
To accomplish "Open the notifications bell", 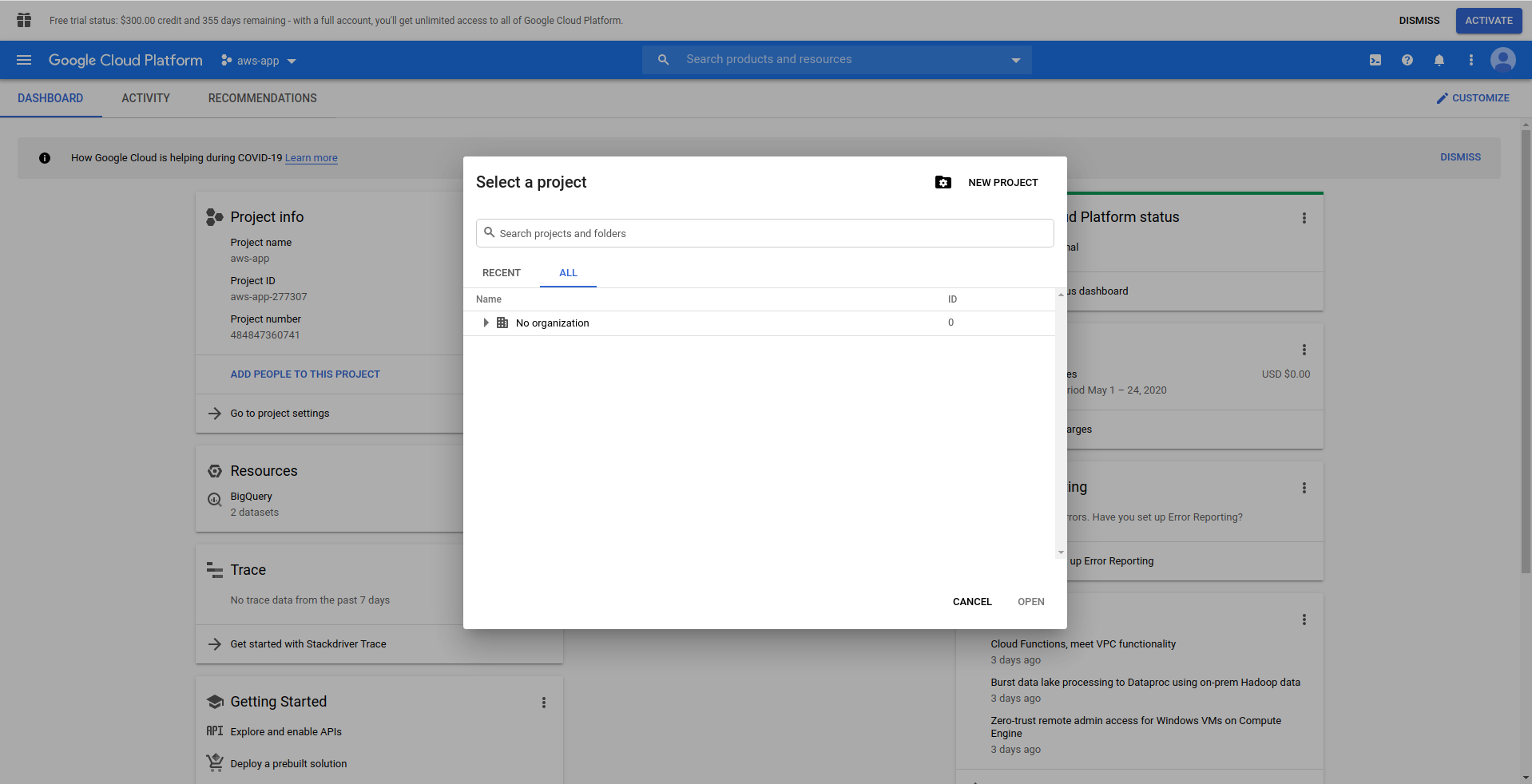I will tap(1439, 60).
